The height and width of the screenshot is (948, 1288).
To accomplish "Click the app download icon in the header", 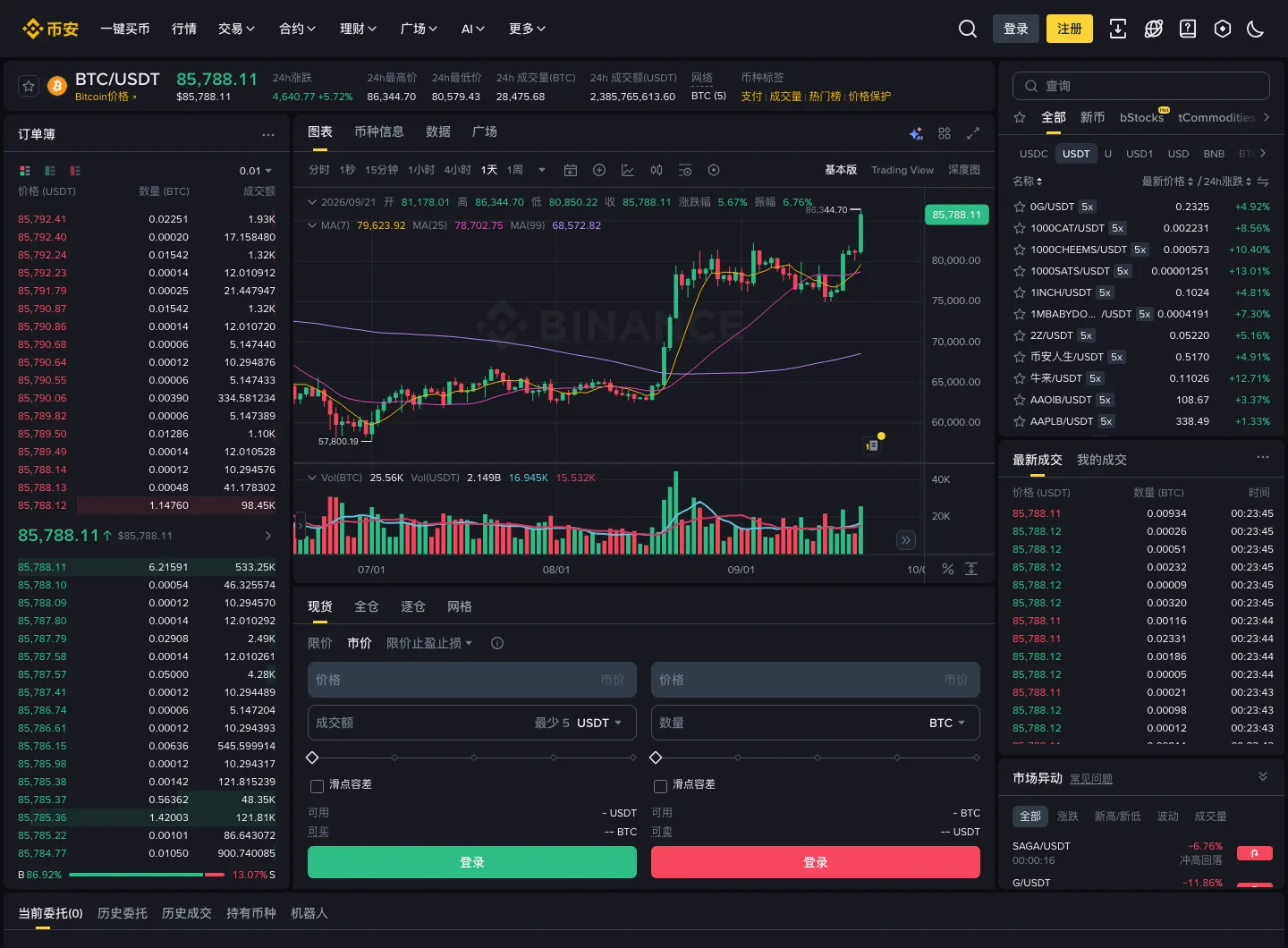I will 1118,29.
